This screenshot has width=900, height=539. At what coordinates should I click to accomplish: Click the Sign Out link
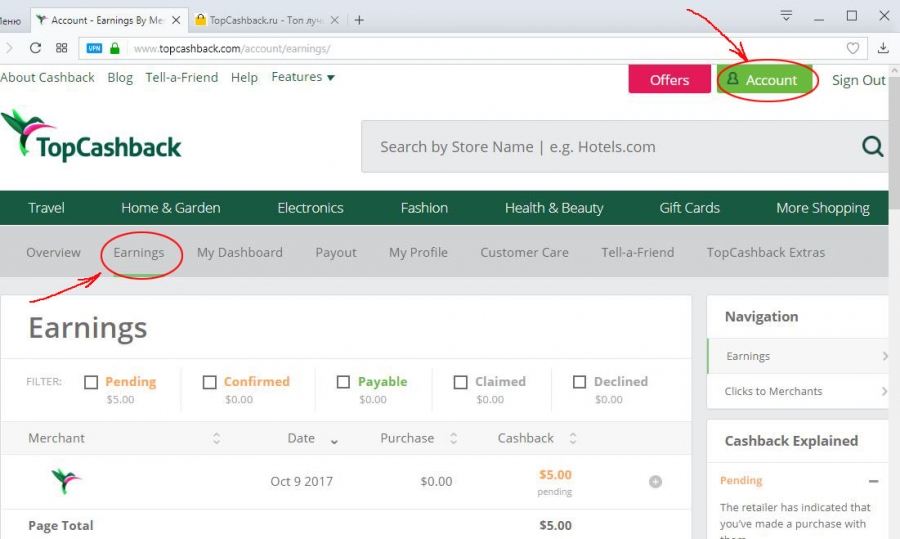[859, 80]
